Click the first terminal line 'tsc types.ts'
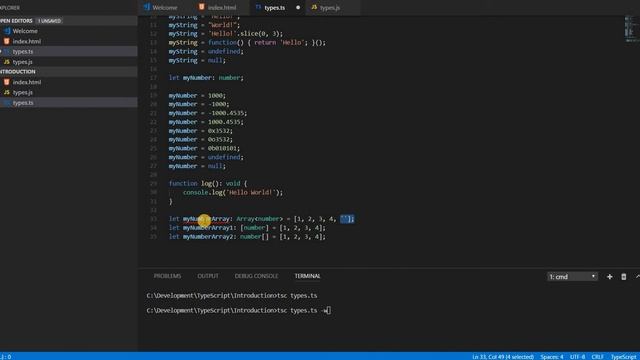 pos(232,296)
